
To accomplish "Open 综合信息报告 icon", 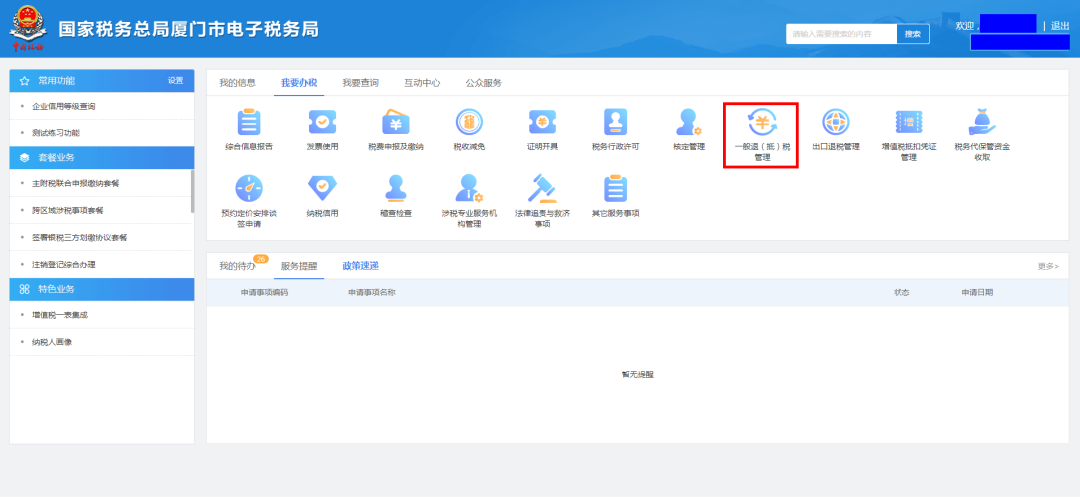I will pyautogui.click(x=249, y=123).
